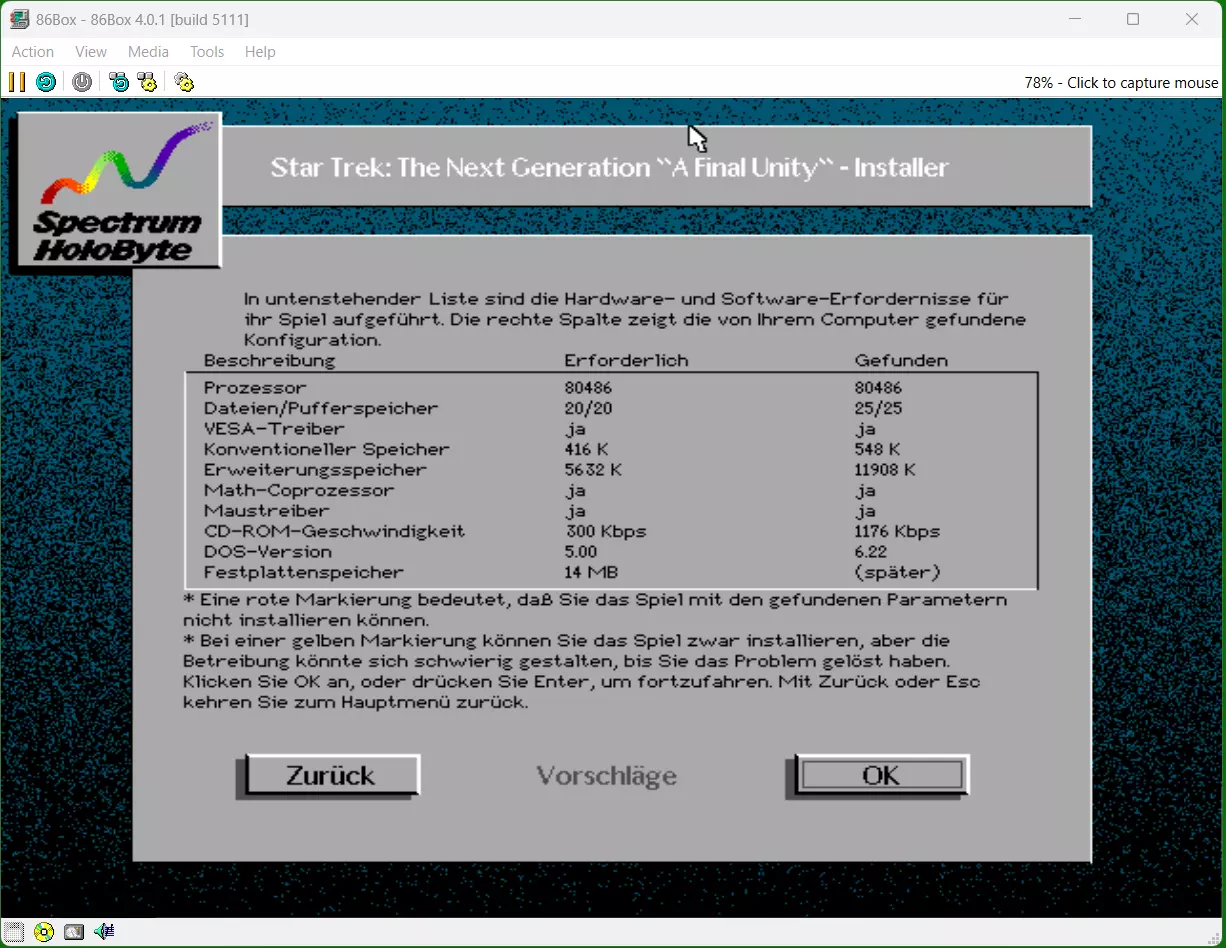Click the "Erforderlich" column header
This screenshot has height=948, width=1226.
pos(627,360)
